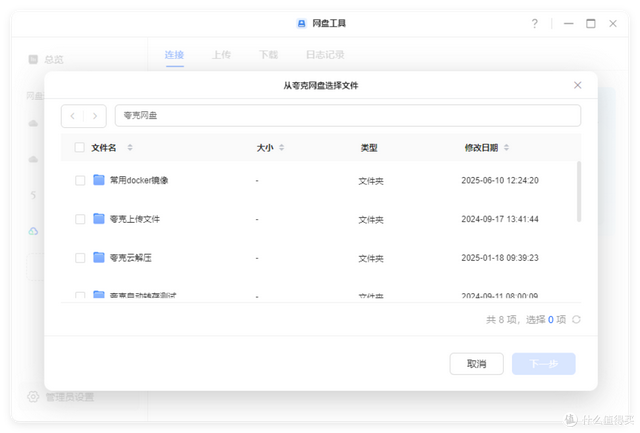640x433 pixels.
Task: Open the 夸克上传文件 folder icon
Action: (99, 219)
